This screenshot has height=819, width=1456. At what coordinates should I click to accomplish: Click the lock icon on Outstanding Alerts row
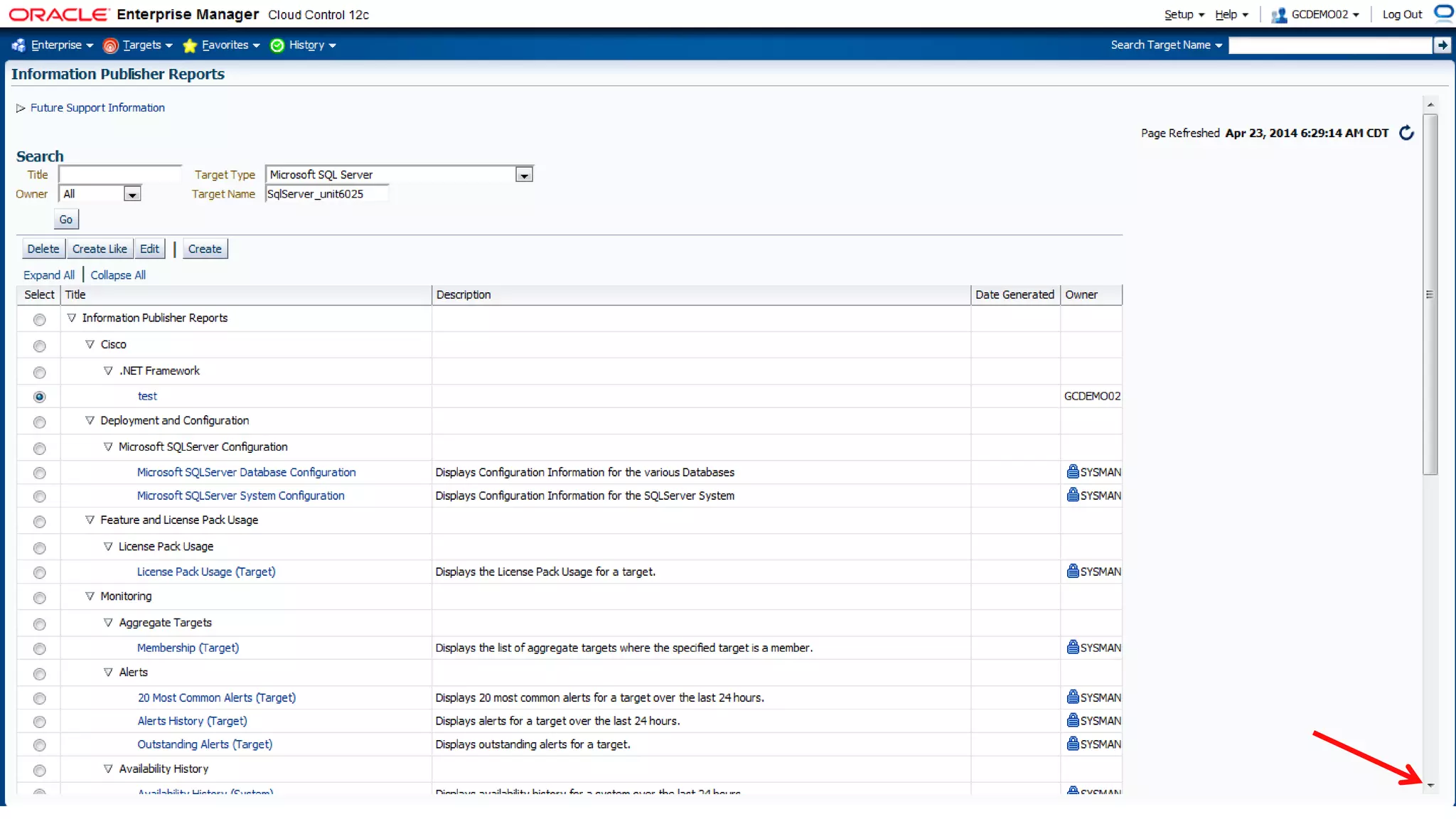[1073, 744]
